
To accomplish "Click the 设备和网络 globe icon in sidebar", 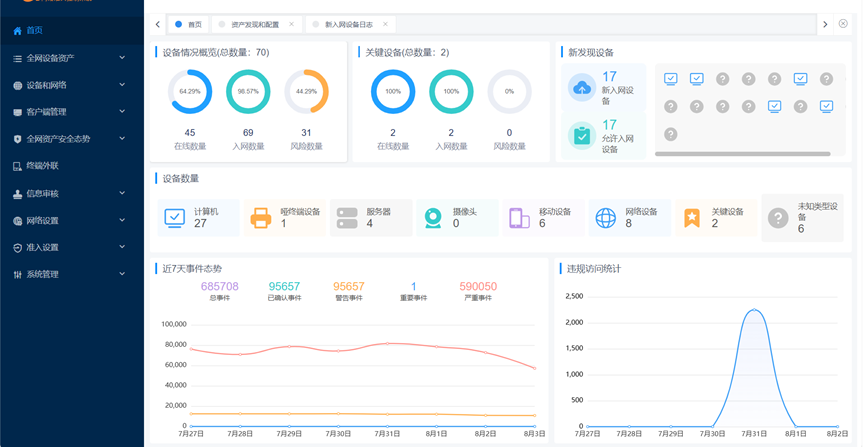I will [x=17, y=85].
